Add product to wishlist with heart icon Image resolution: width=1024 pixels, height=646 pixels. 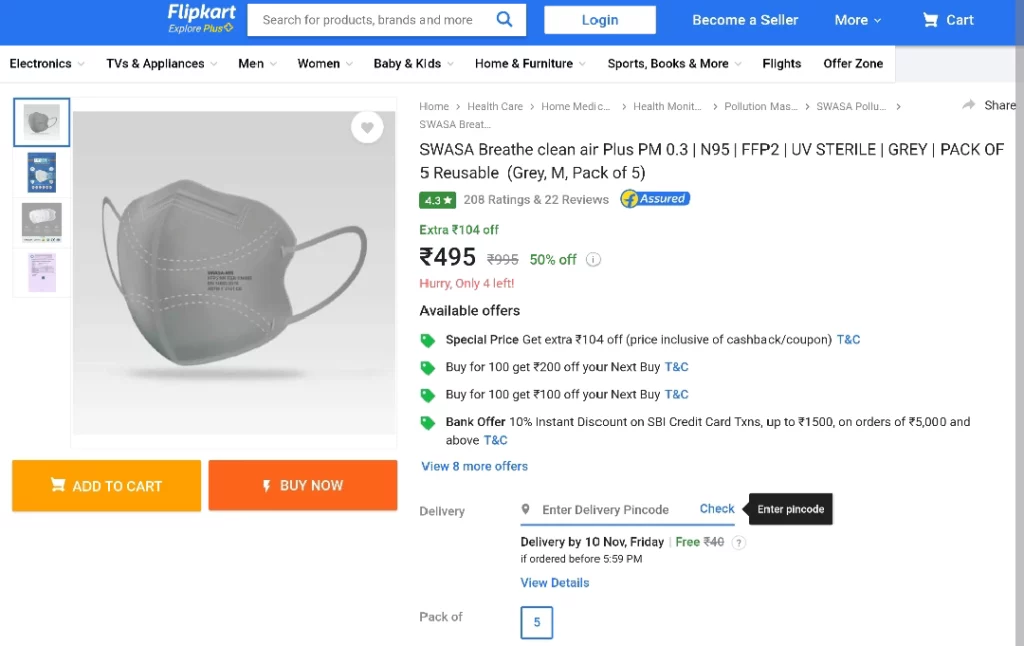pyautogui.click(x=367, y=127)
